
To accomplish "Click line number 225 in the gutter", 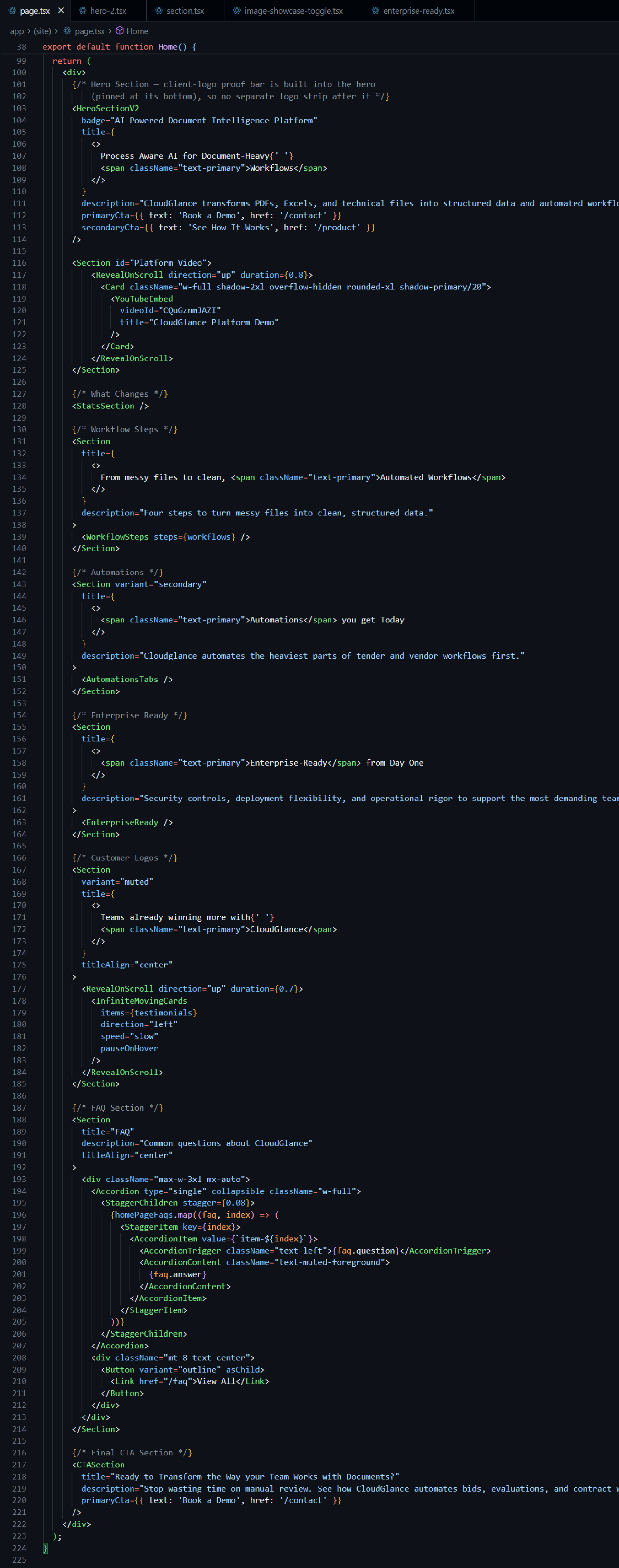I will [x=19, y=1560].
